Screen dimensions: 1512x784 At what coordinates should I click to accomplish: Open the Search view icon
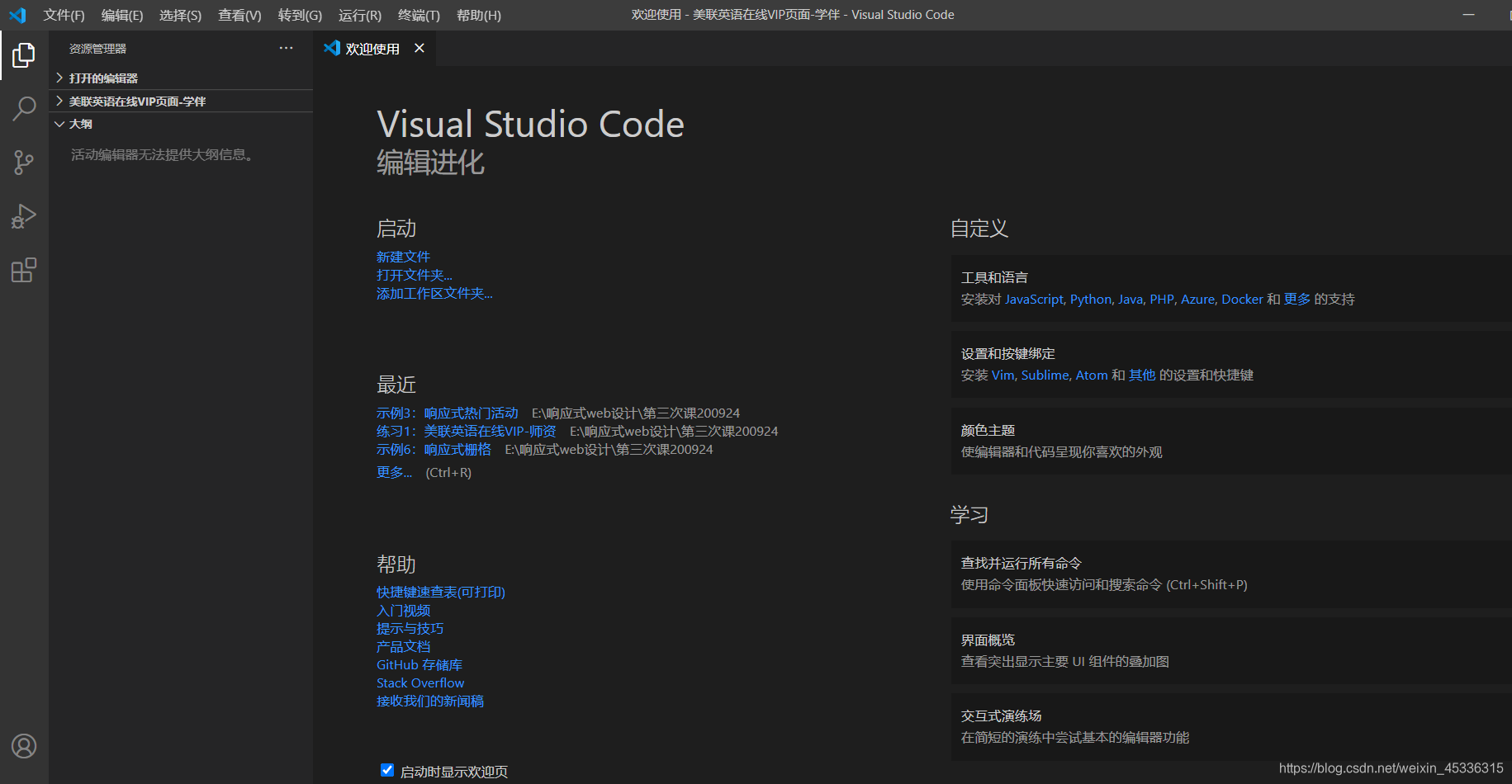click(24, 108)
